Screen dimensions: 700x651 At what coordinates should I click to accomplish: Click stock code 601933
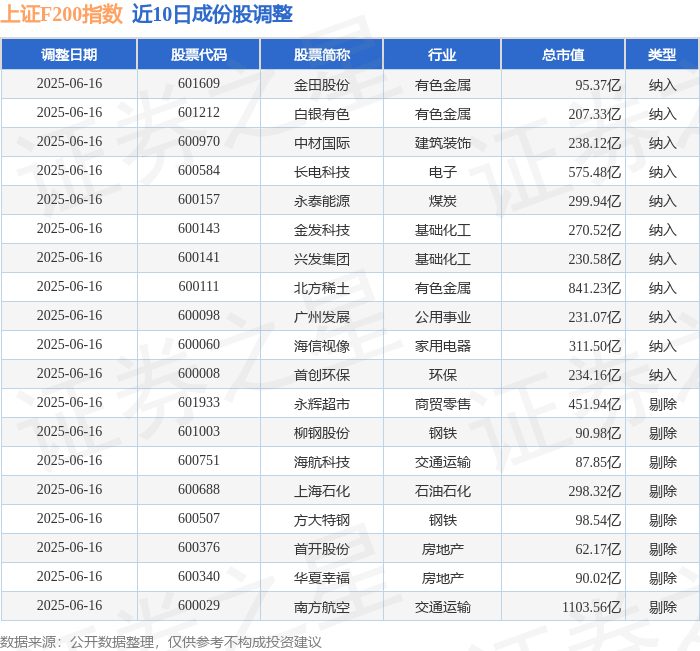pos(199,403)
